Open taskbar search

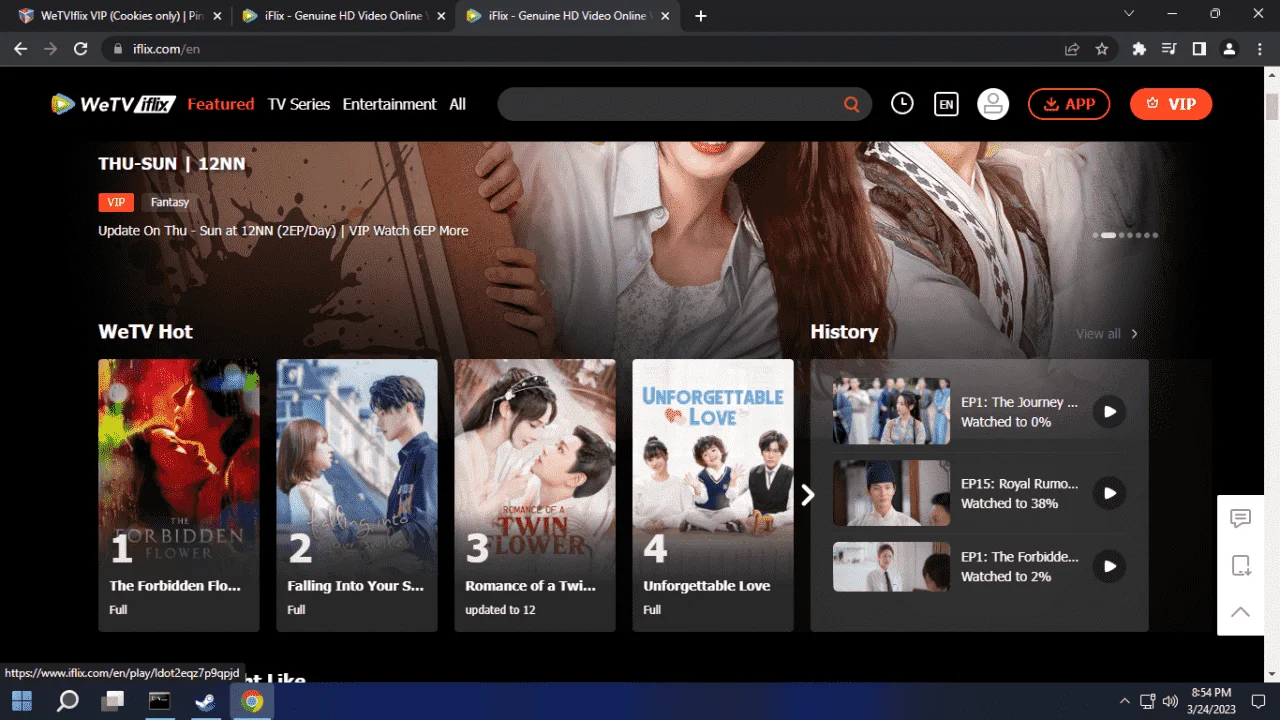(68, 701)
